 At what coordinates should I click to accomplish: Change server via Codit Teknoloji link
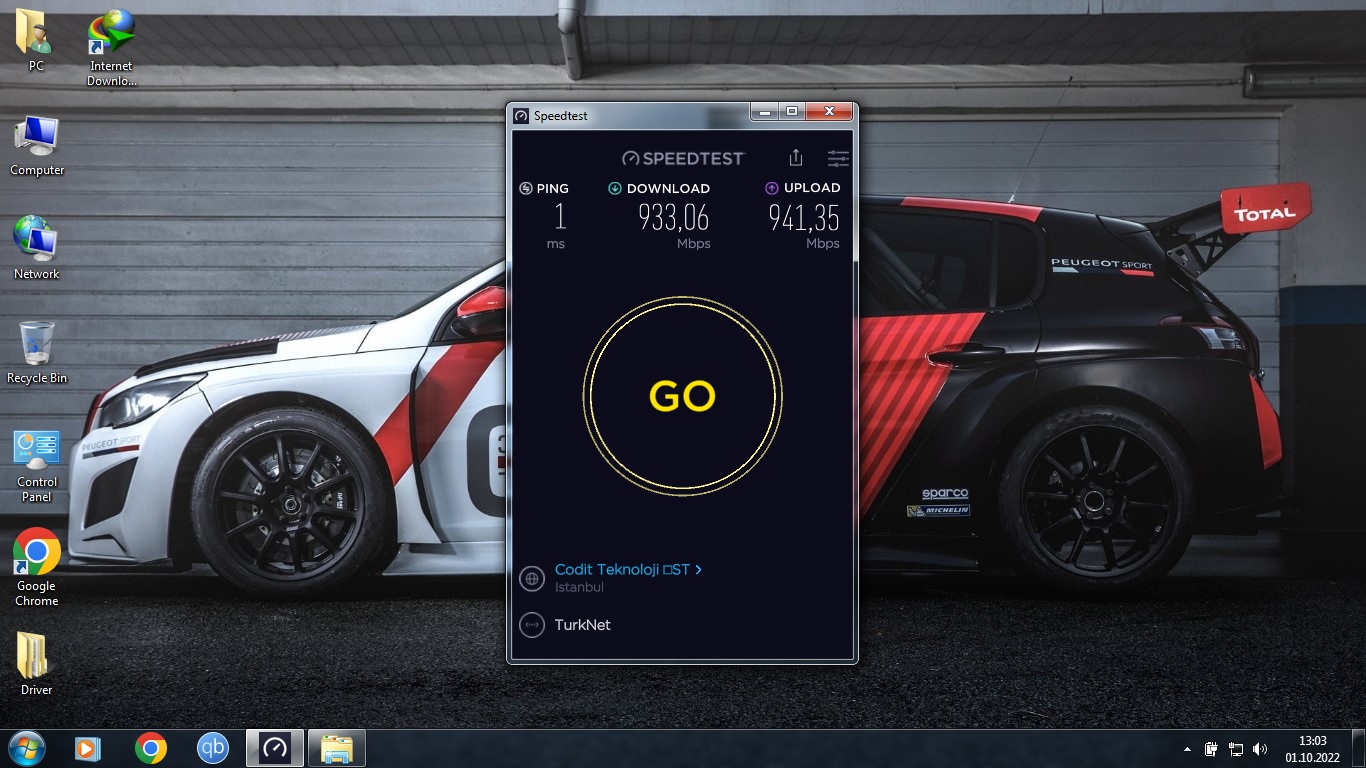tap(628, 570)
